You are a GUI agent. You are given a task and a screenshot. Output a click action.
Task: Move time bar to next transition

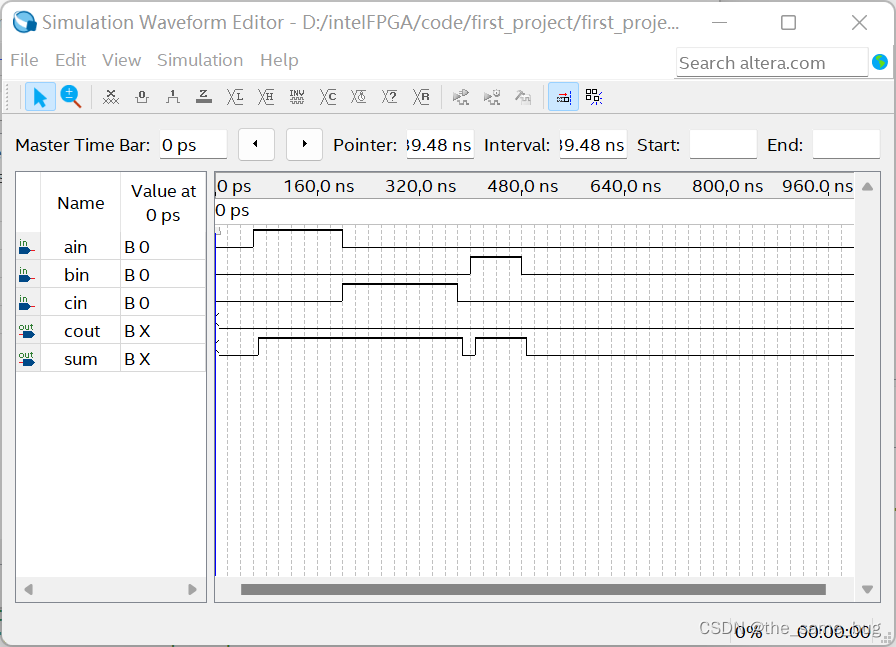[x=305, y=145]
